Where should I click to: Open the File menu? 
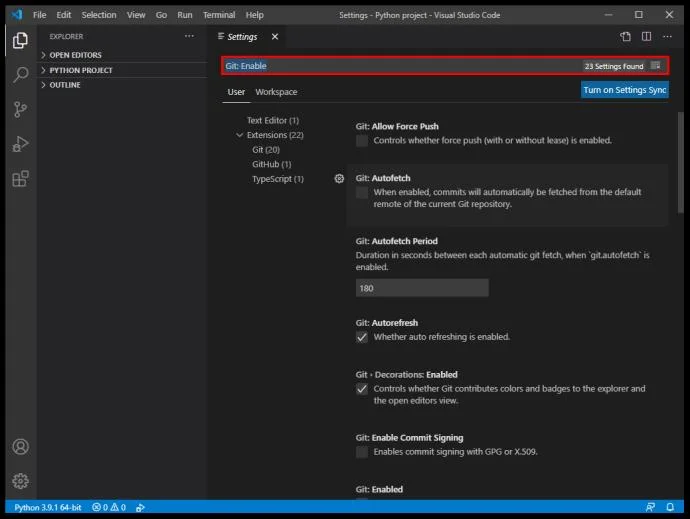click(39, 15)
